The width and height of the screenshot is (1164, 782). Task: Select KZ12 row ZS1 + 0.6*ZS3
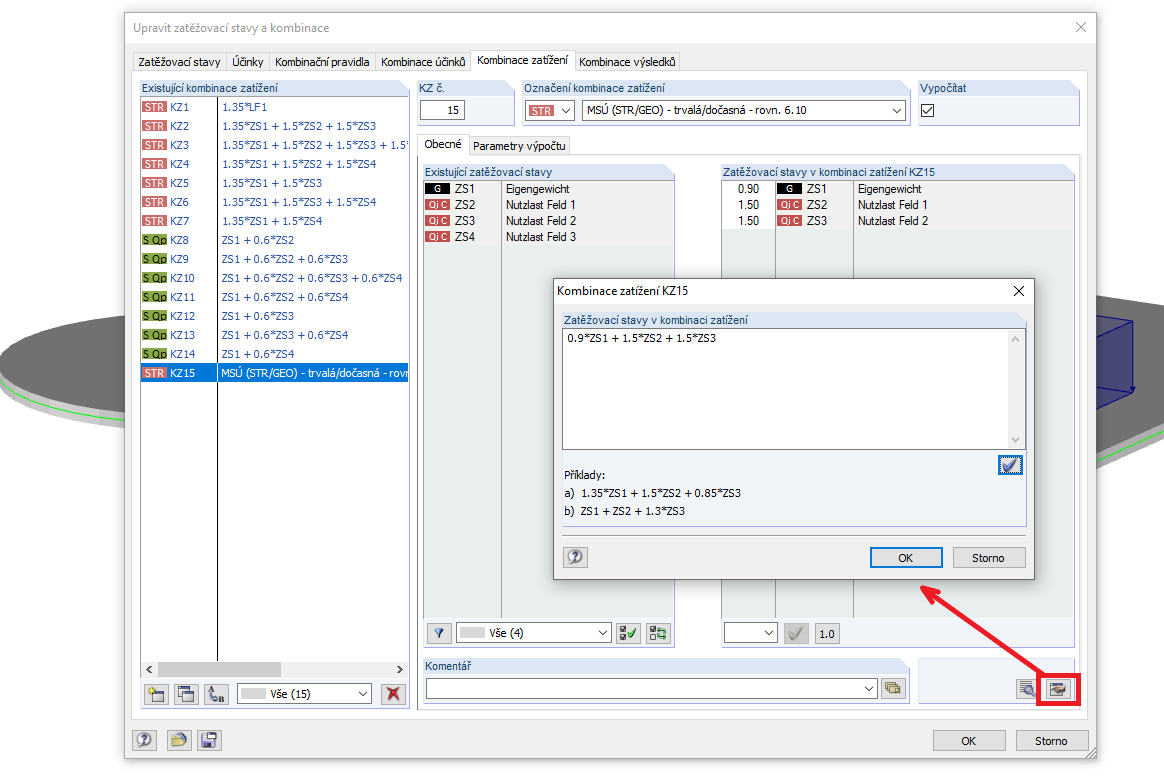click(x=275, y=316)
